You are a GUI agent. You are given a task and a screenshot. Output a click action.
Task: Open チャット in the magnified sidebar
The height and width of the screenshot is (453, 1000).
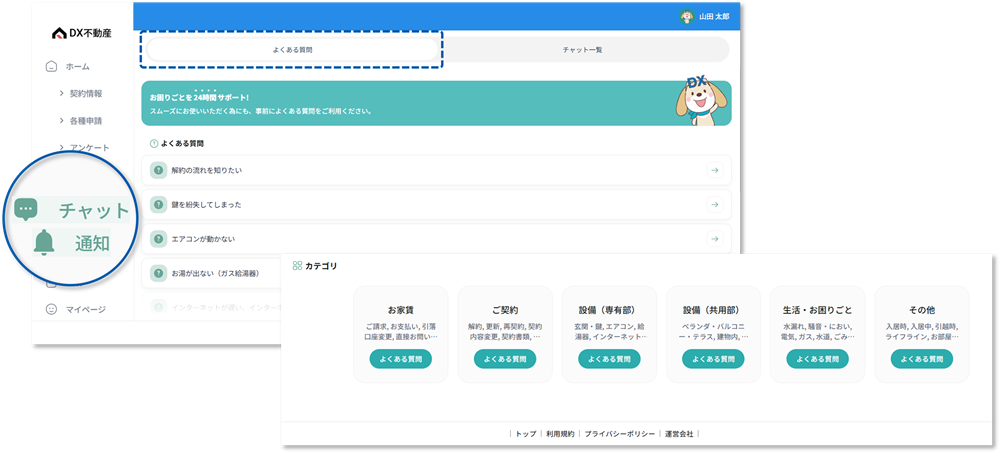point(94,211)
